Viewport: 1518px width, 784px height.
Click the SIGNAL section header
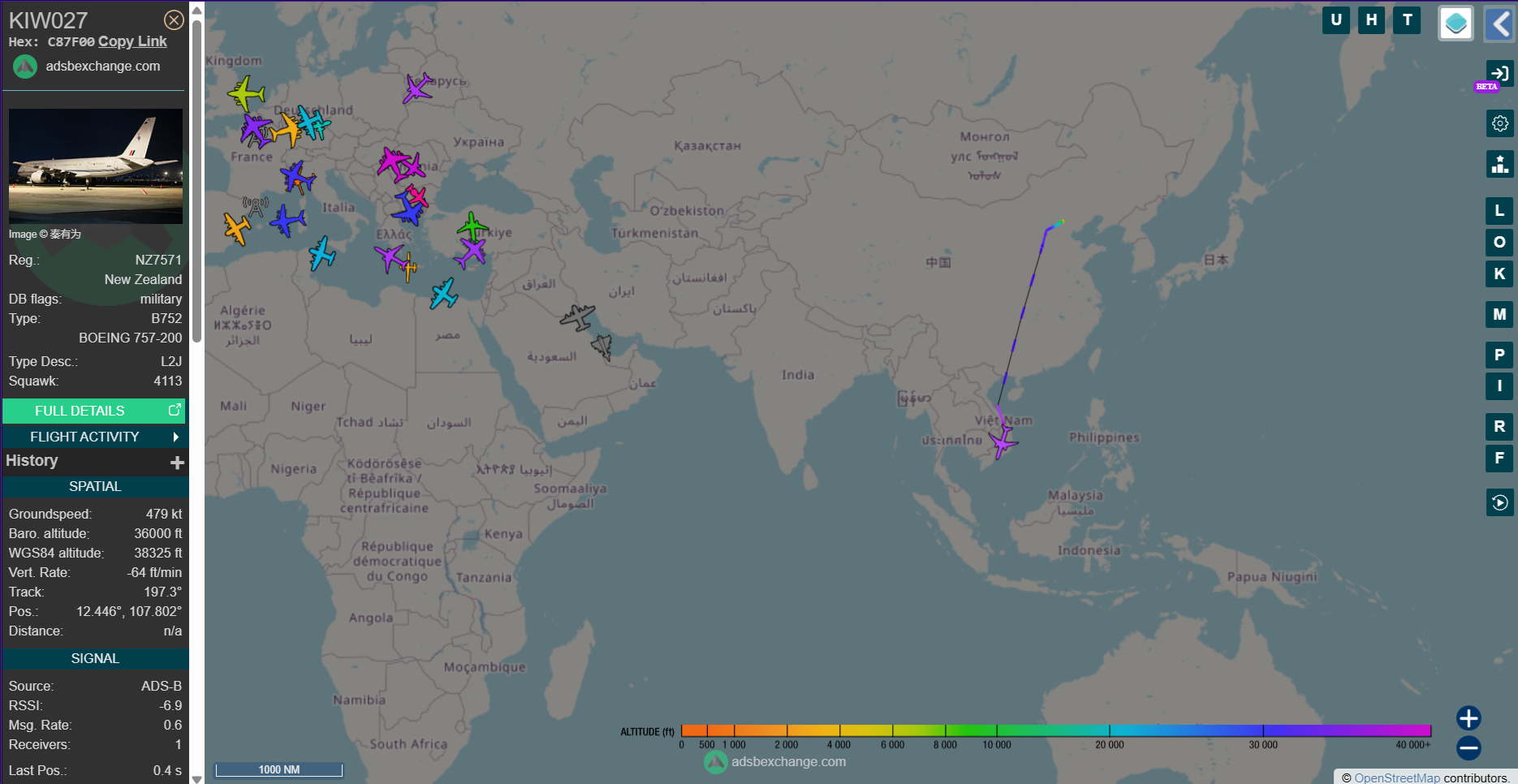(x=95, y=658)
